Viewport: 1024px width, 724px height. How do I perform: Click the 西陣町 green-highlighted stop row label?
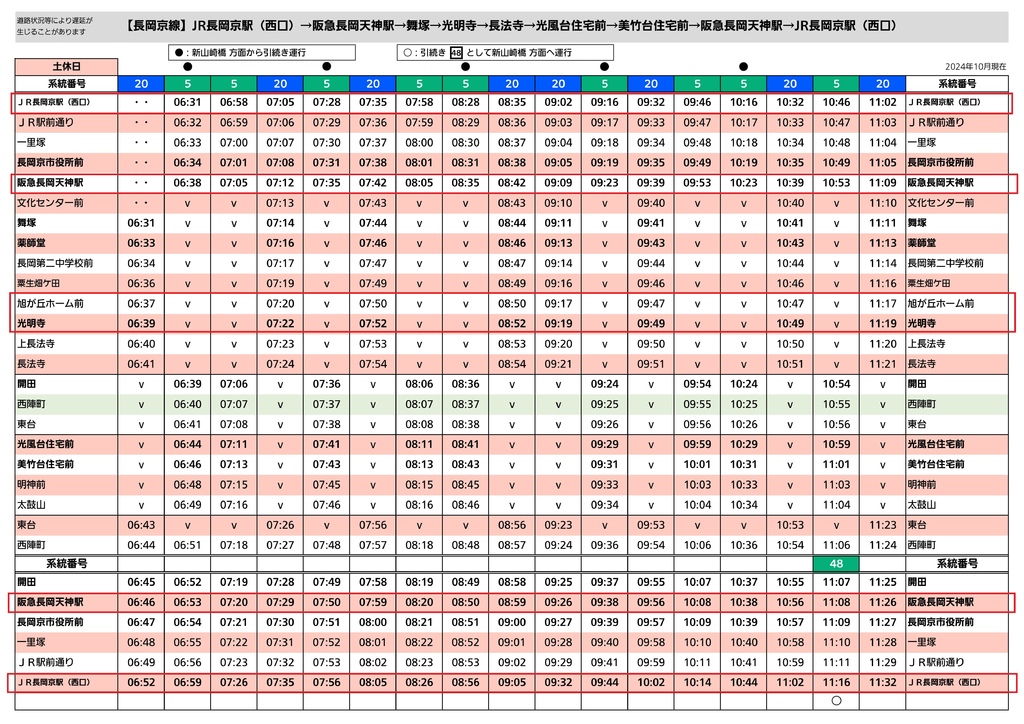(31, 404)
